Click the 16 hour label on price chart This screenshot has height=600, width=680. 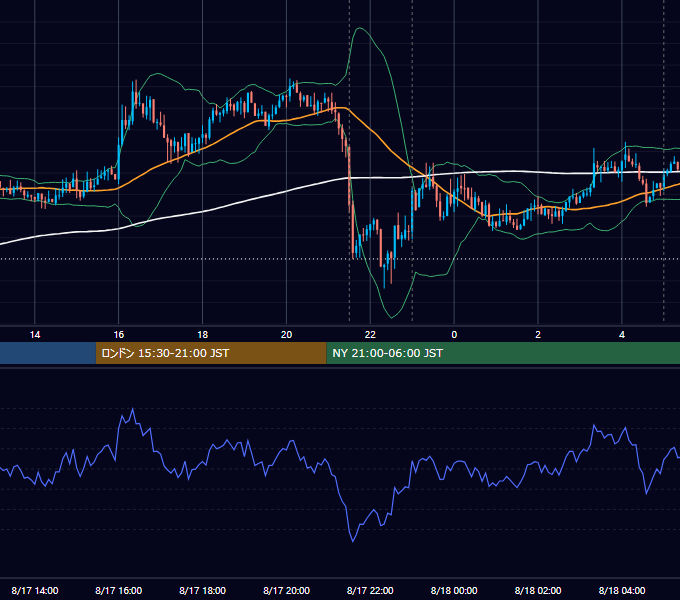pos(118,335)
